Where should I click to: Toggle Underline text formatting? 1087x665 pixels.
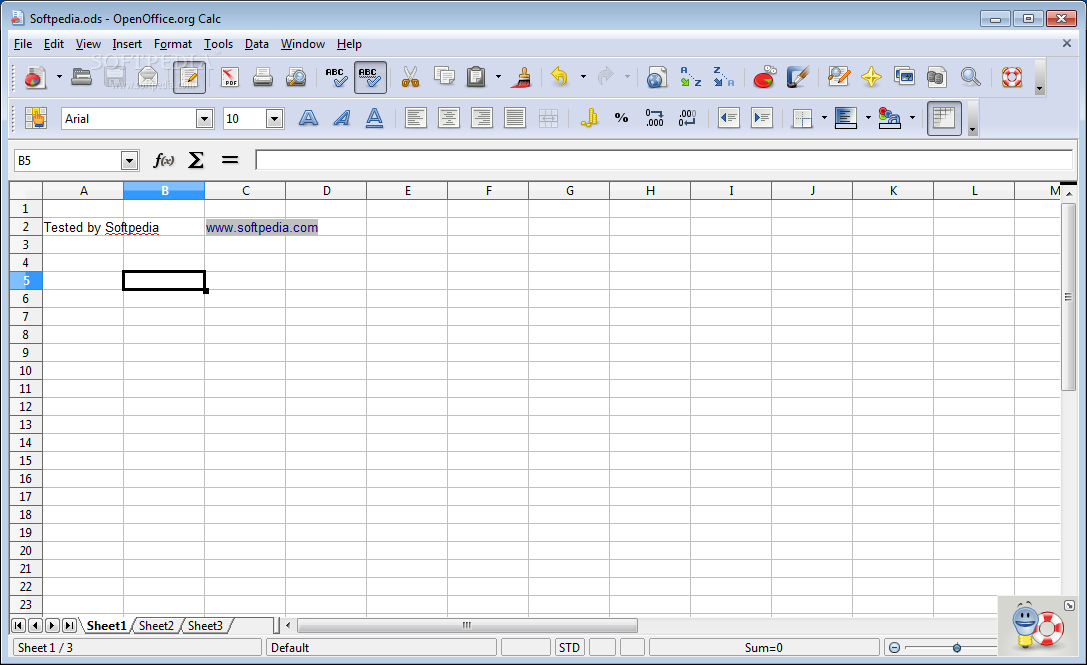[374, 119]
